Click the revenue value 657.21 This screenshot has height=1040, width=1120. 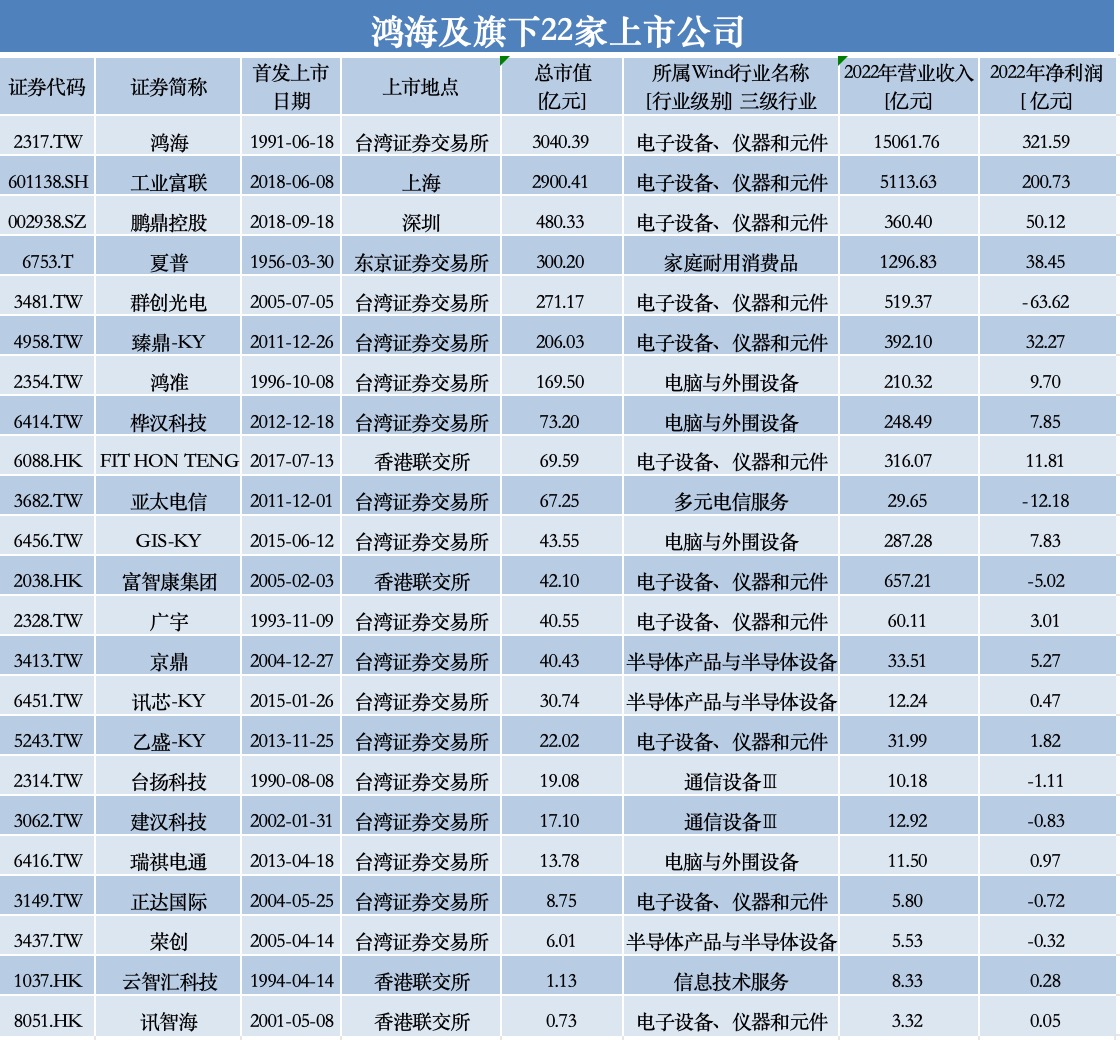(x=908, y=581)
